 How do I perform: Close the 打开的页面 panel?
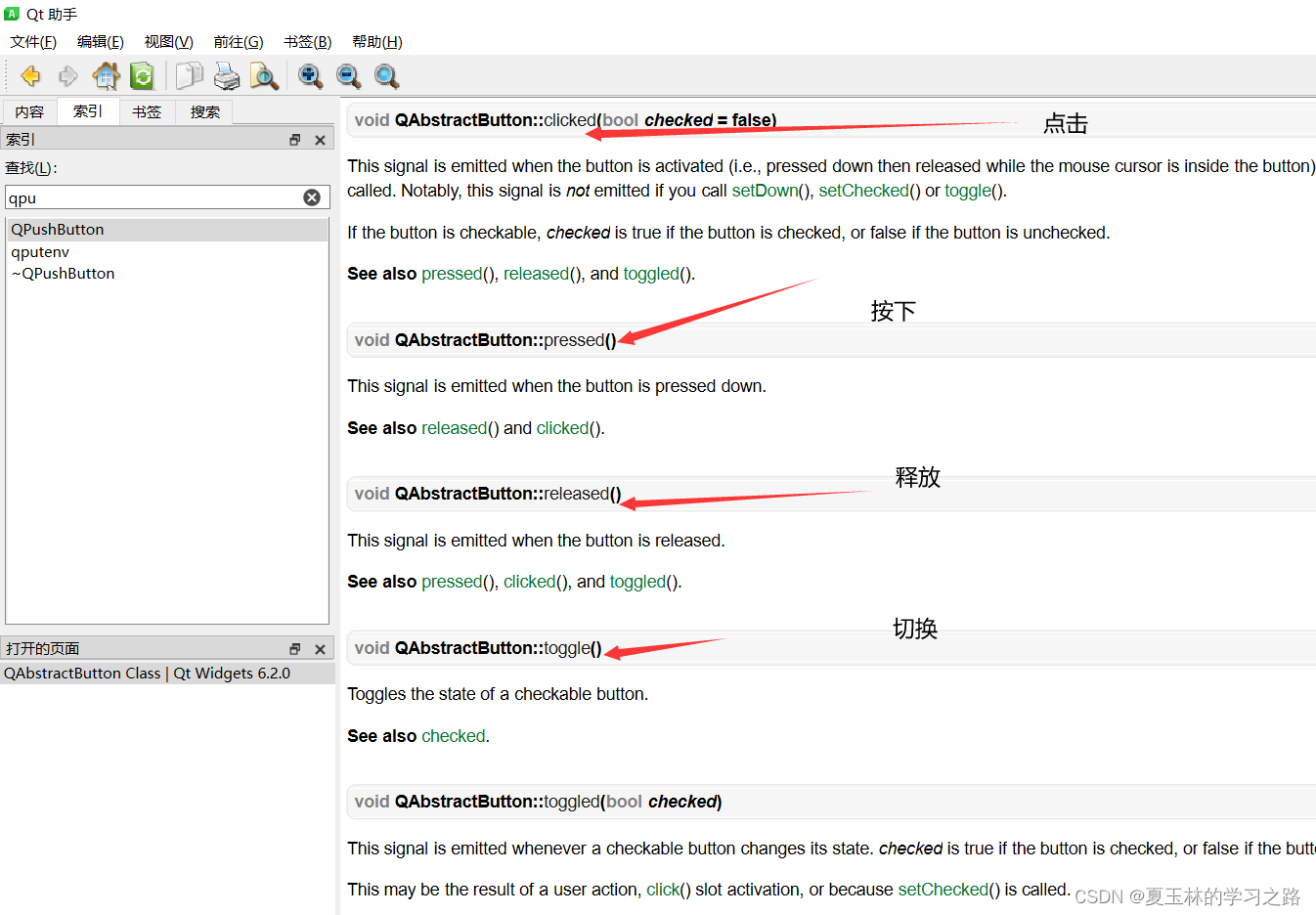[320, 649]
